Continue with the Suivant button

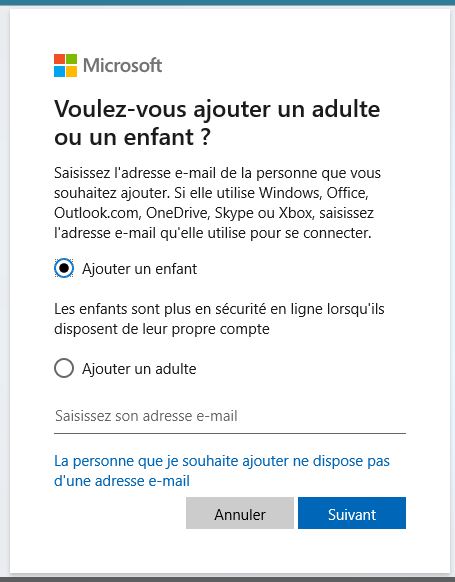coord(352,513)
